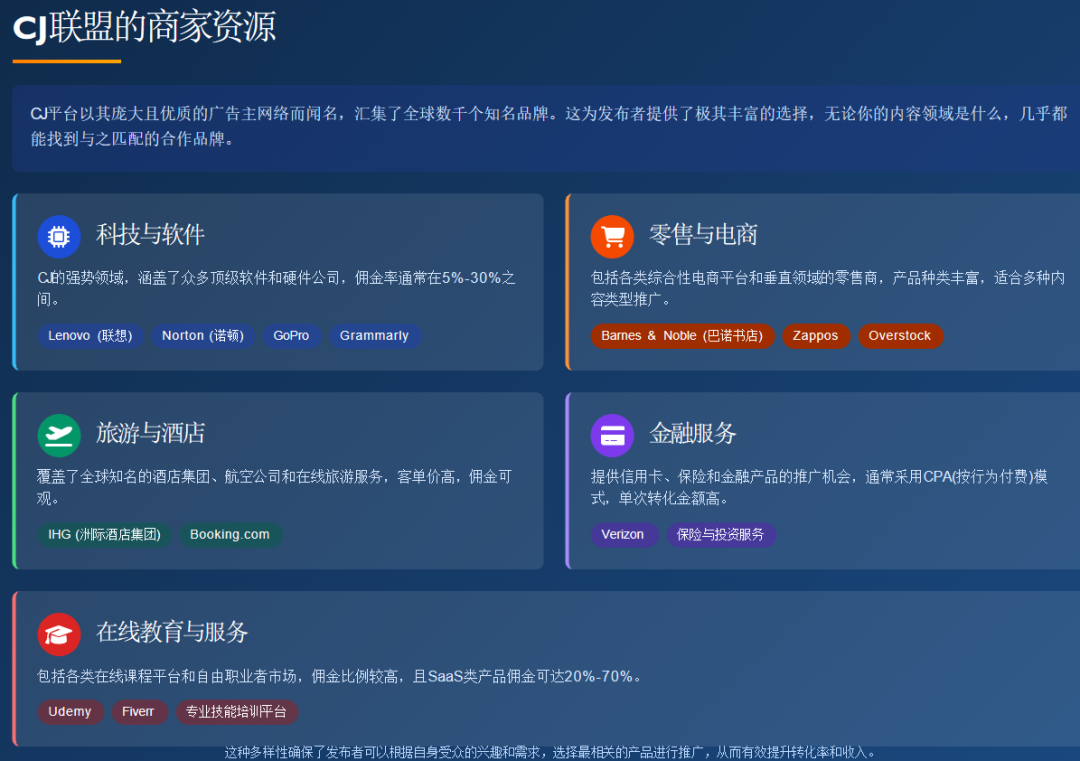Click the Grammarly tag
1080x761 pixels.
(x=375, y=336)
